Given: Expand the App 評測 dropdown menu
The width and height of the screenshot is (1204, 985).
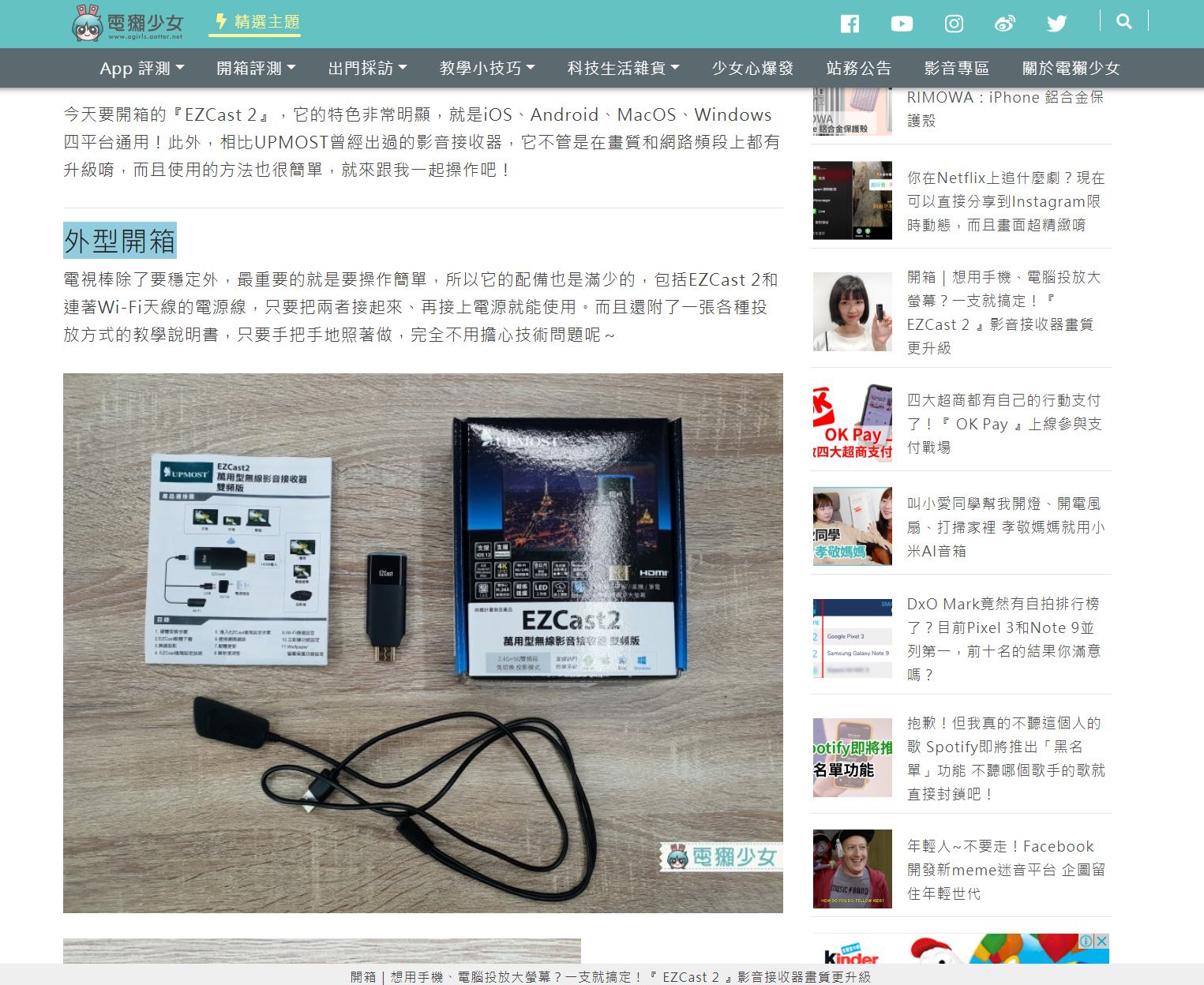Looking at the screenshot, I should (142, 69).
